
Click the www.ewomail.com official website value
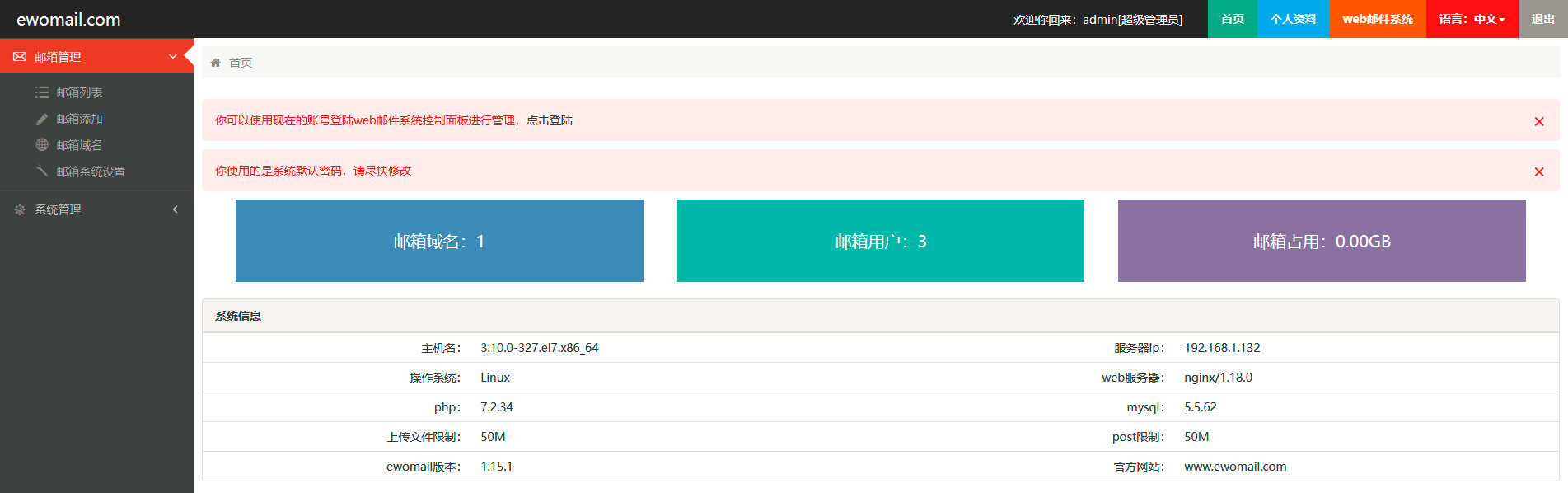pos(1235,467)
